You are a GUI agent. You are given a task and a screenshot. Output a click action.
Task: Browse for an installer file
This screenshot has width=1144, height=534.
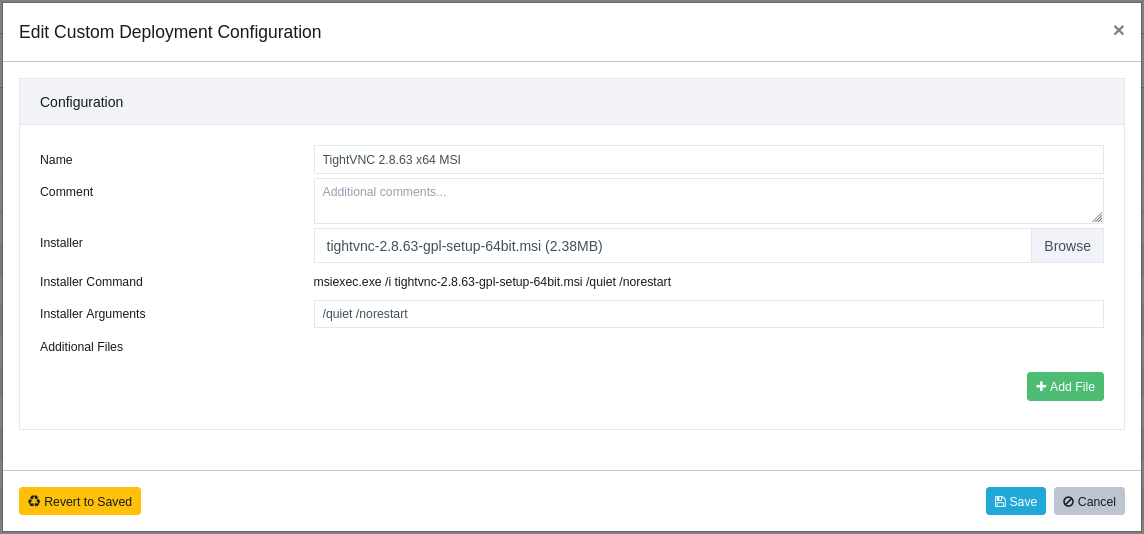(1067, 246)
